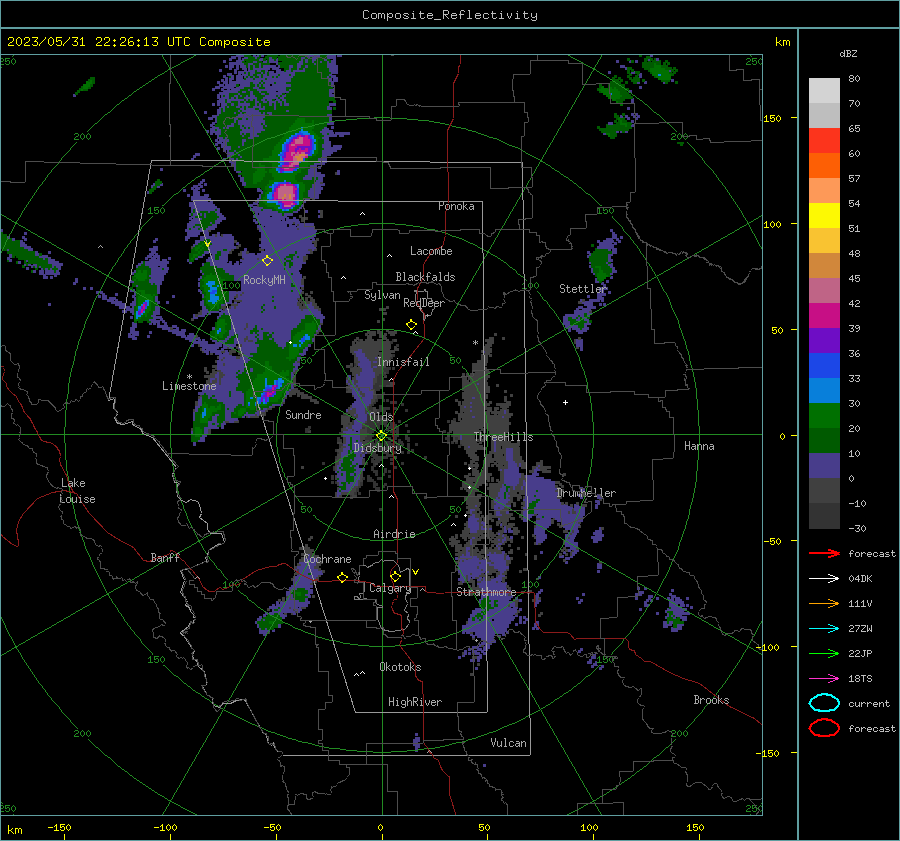The image size is (900, 841).
Task: Click the ThreeHills city label
Action: click(503, 437)
